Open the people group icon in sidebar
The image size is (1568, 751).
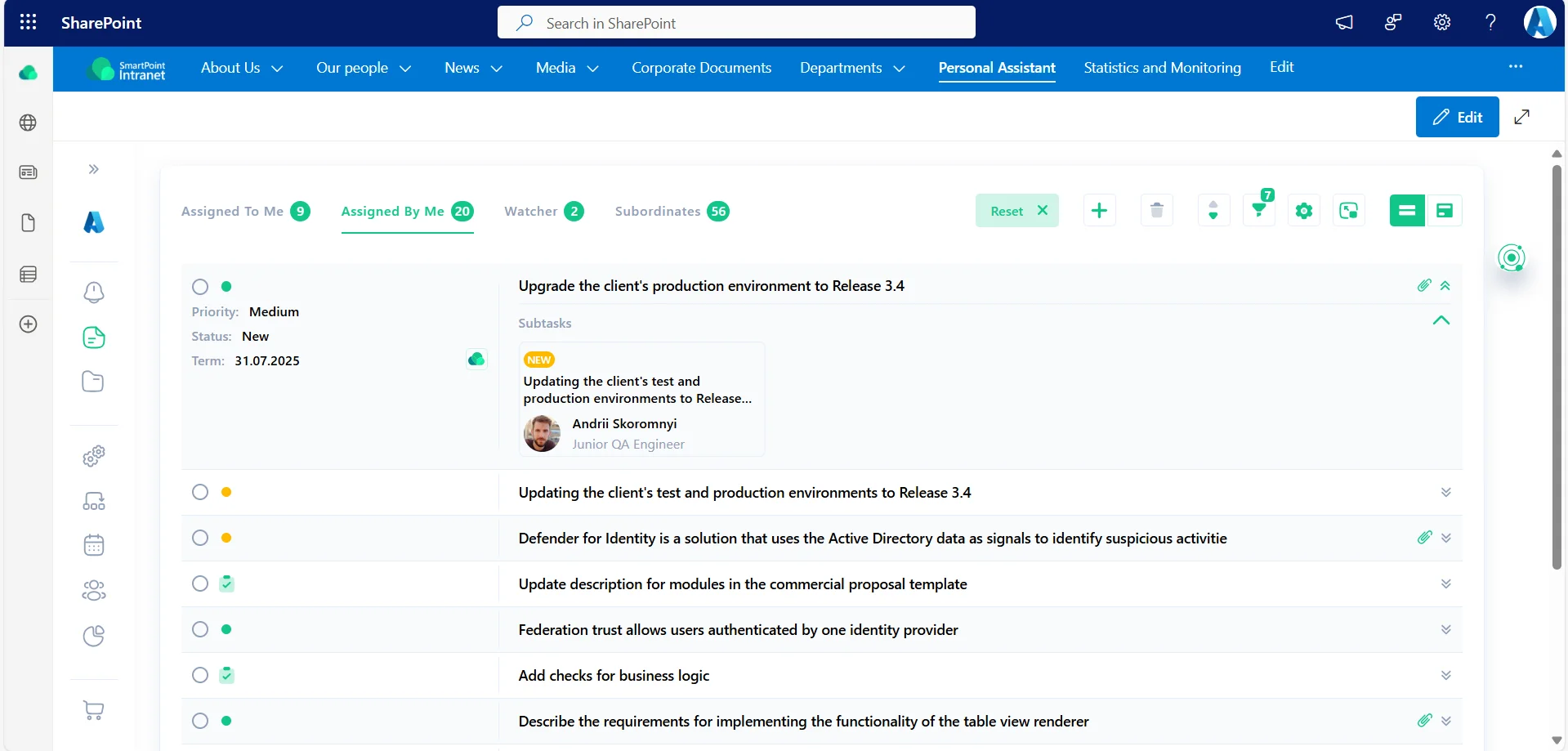coord(94,590)
